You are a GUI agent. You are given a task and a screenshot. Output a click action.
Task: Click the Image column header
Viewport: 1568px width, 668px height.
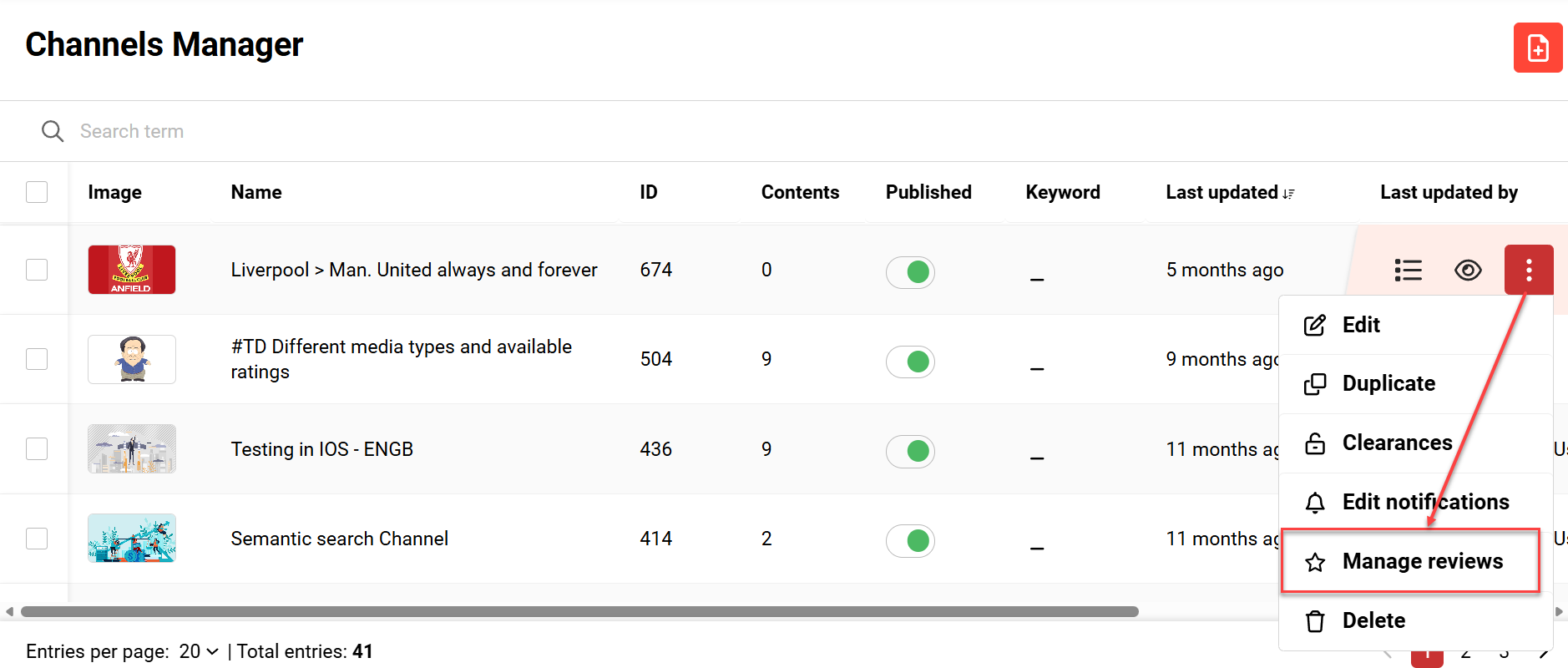click(114, 192)
